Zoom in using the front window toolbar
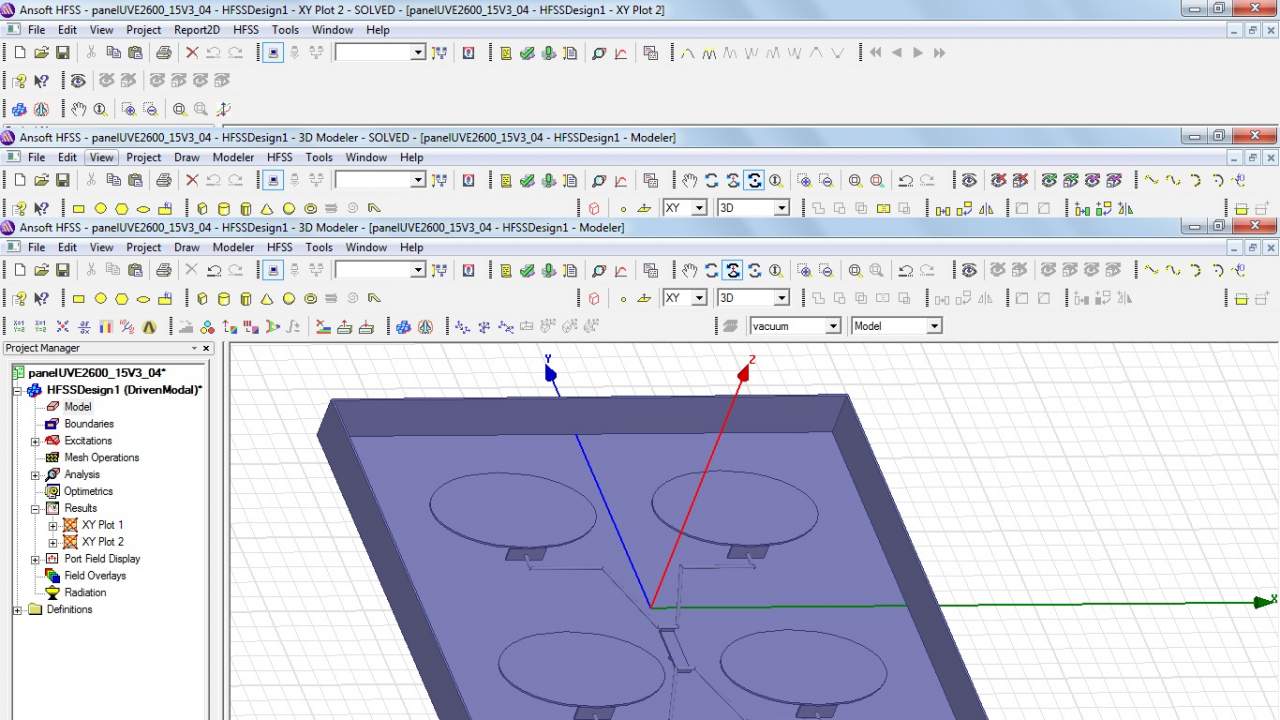1280x720 pixels. coord(804,270)
